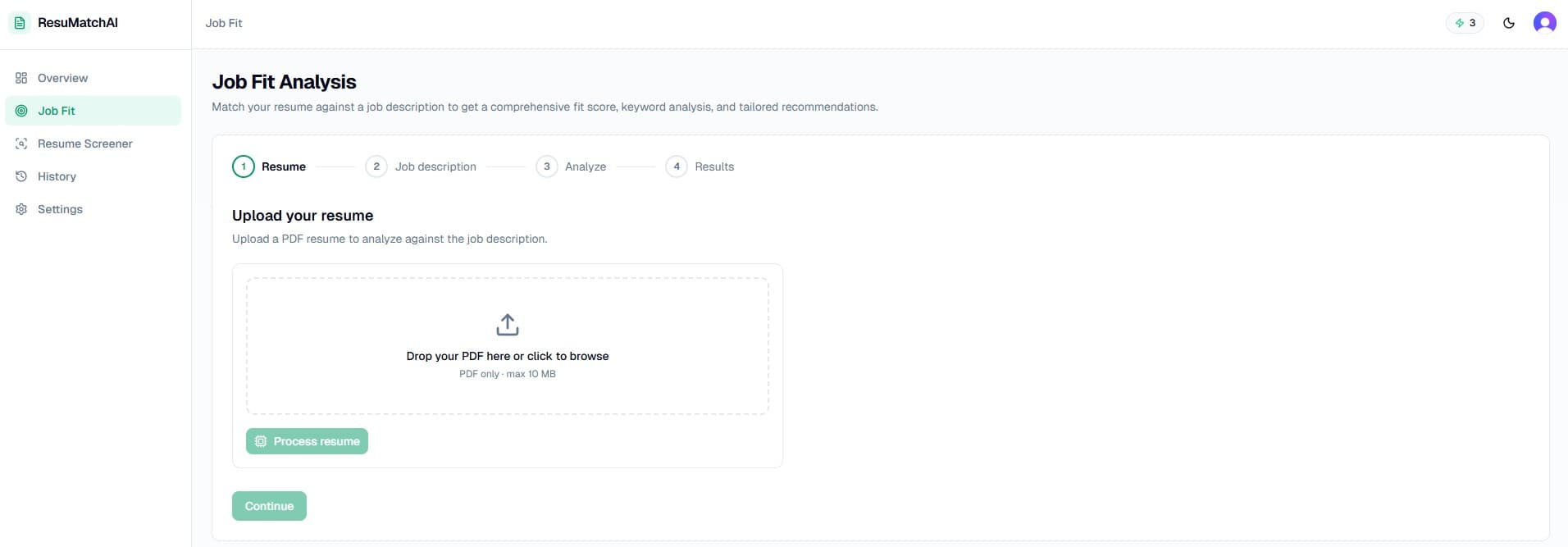Click the credits badge showing 3

pos(1465,23)
